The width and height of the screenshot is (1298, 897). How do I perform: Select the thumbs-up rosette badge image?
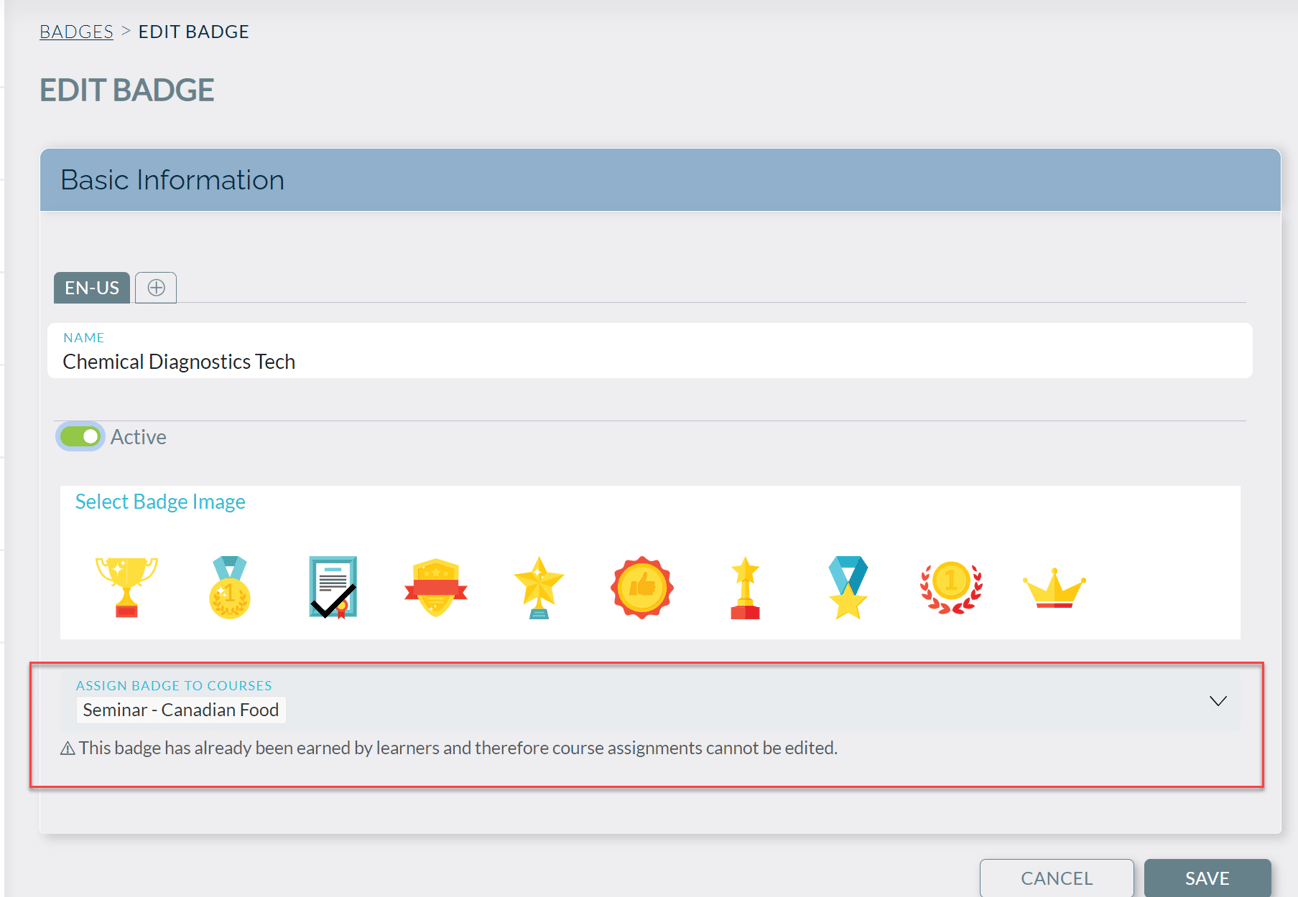(x=642, y=585)
